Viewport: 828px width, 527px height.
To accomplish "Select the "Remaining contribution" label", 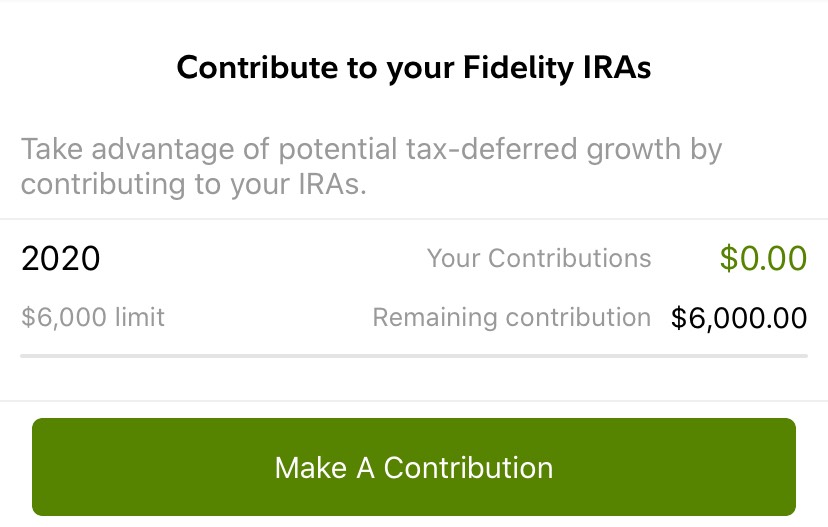I will coord(512,318).
